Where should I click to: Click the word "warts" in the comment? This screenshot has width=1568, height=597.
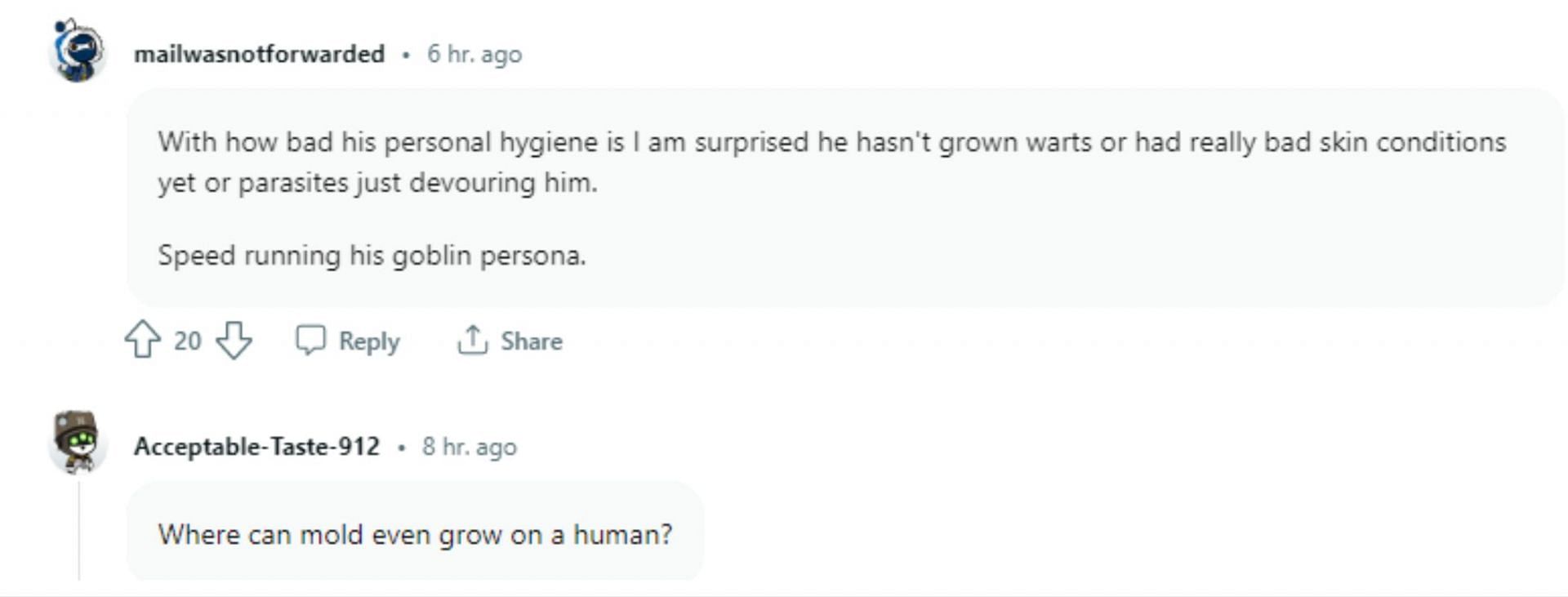pyautogui.click(x=1058, y=142)
